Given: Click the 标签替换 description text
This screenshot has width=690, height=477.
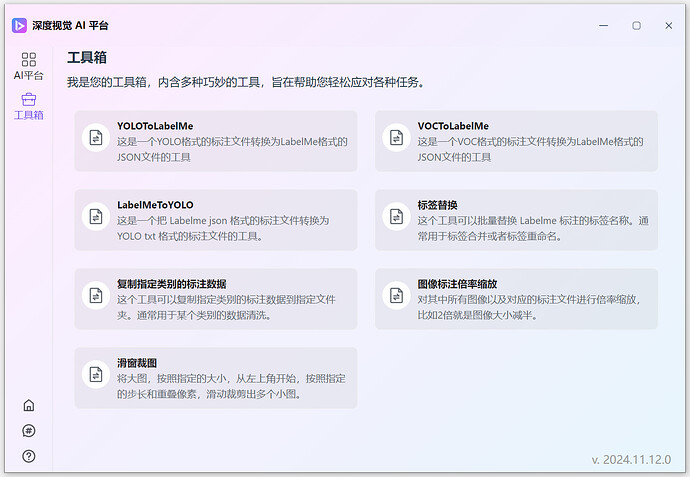Looking at the screenshot, I should pos(533,228).
